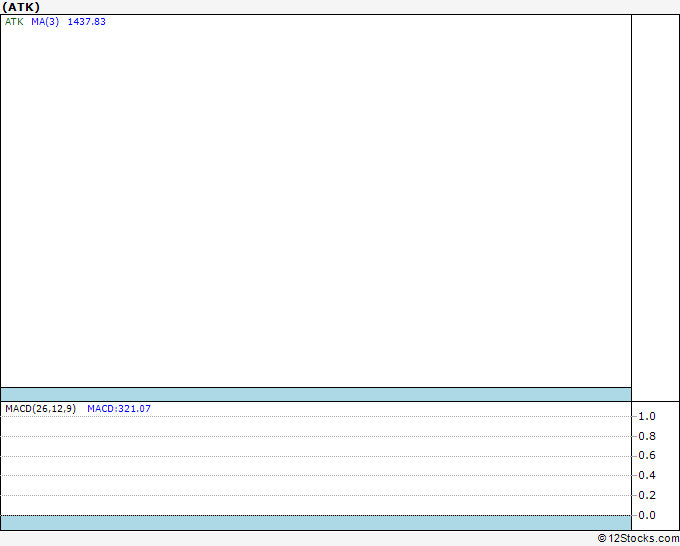
Task: Select the MACD:321.07 value
Action: pos(119,409)
